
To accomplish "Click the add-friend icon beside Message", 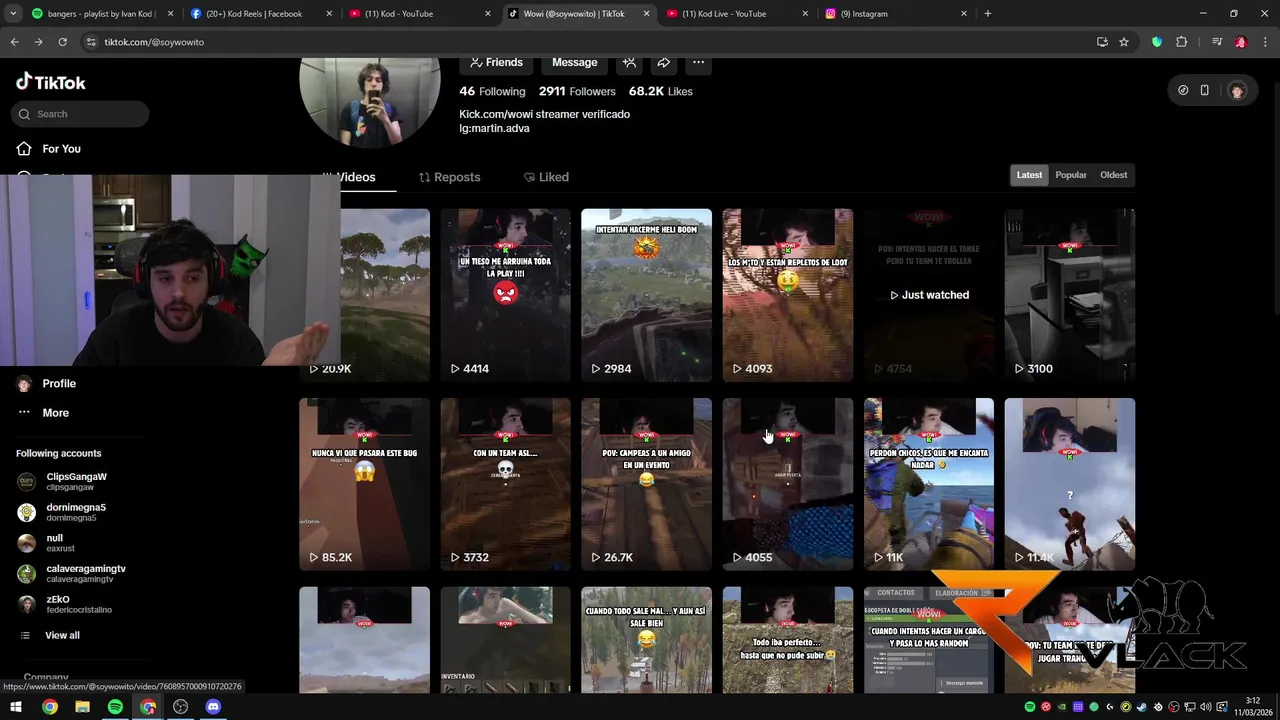I will (x=629, y=62).
